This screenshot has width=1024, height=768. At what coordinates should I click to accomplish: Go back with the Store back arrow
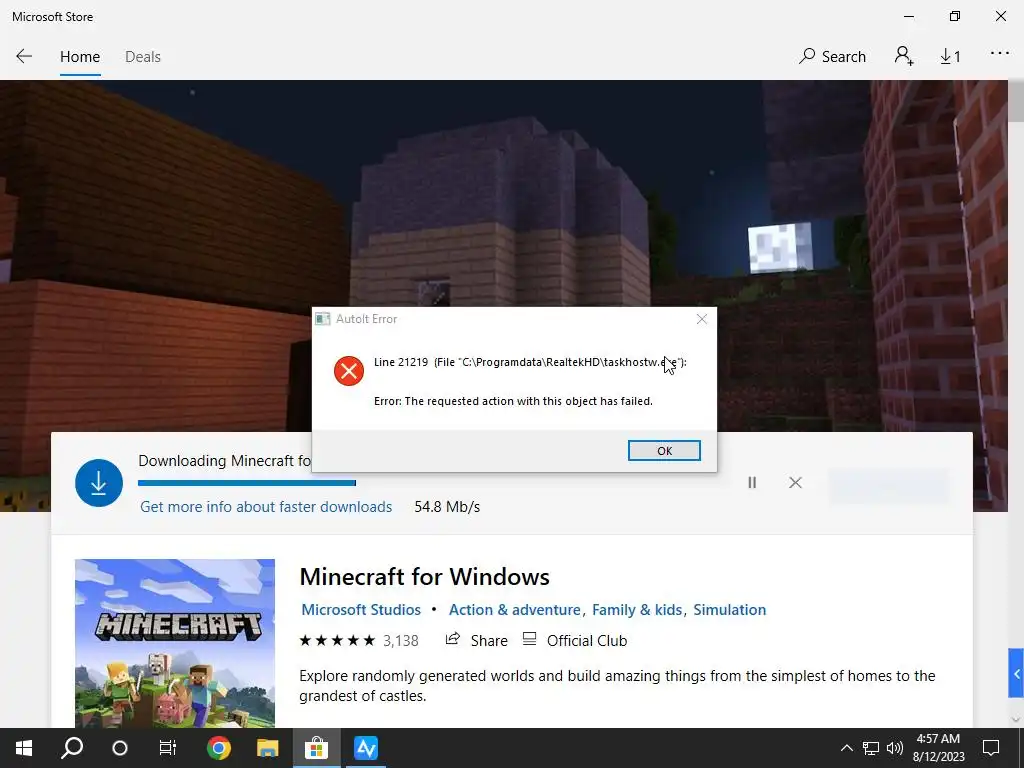click(24, 57)
